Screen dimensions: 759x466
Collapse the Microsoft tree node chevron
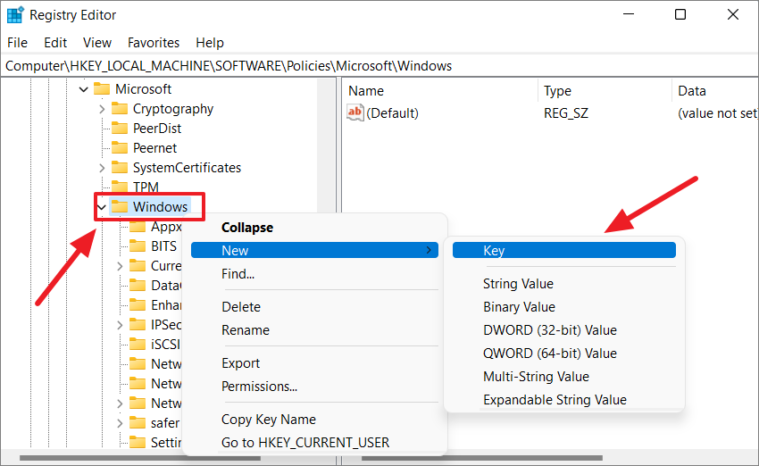[84, 89]
